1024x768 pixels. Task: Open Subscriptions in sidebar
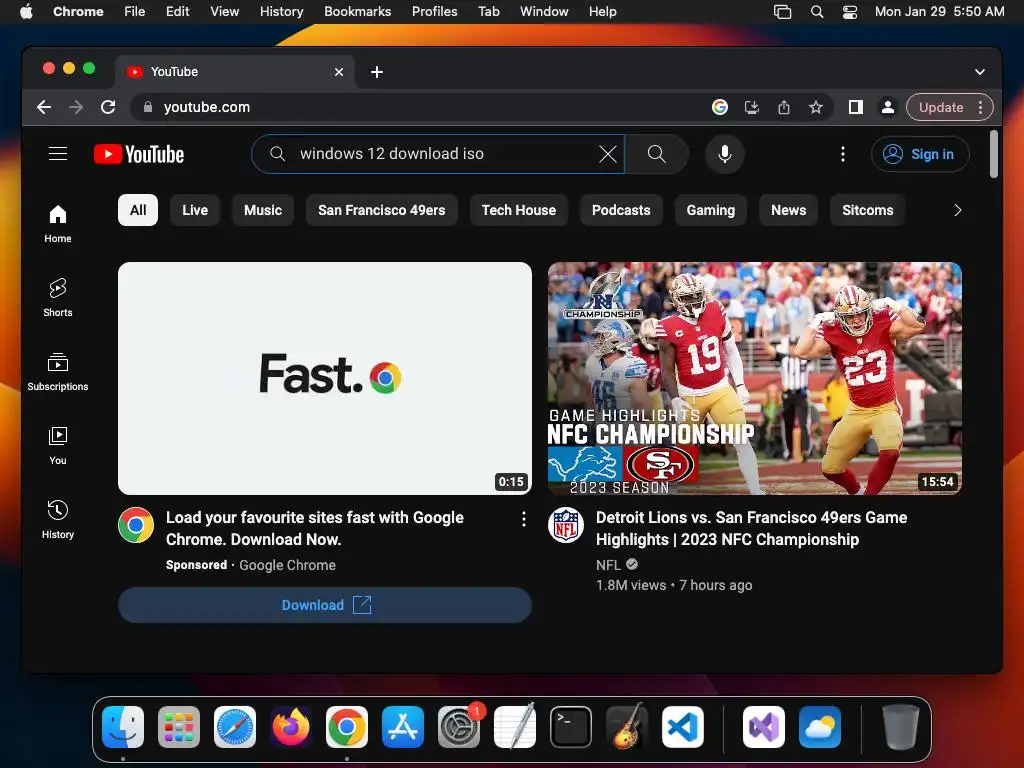point(57,372)
